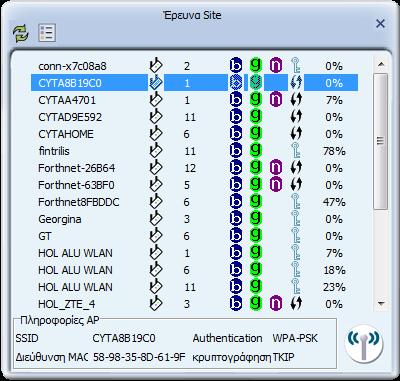Screen dimensions: 400x381
Task: Click the TKIP encryption value
Action: (x=283, y=357)
